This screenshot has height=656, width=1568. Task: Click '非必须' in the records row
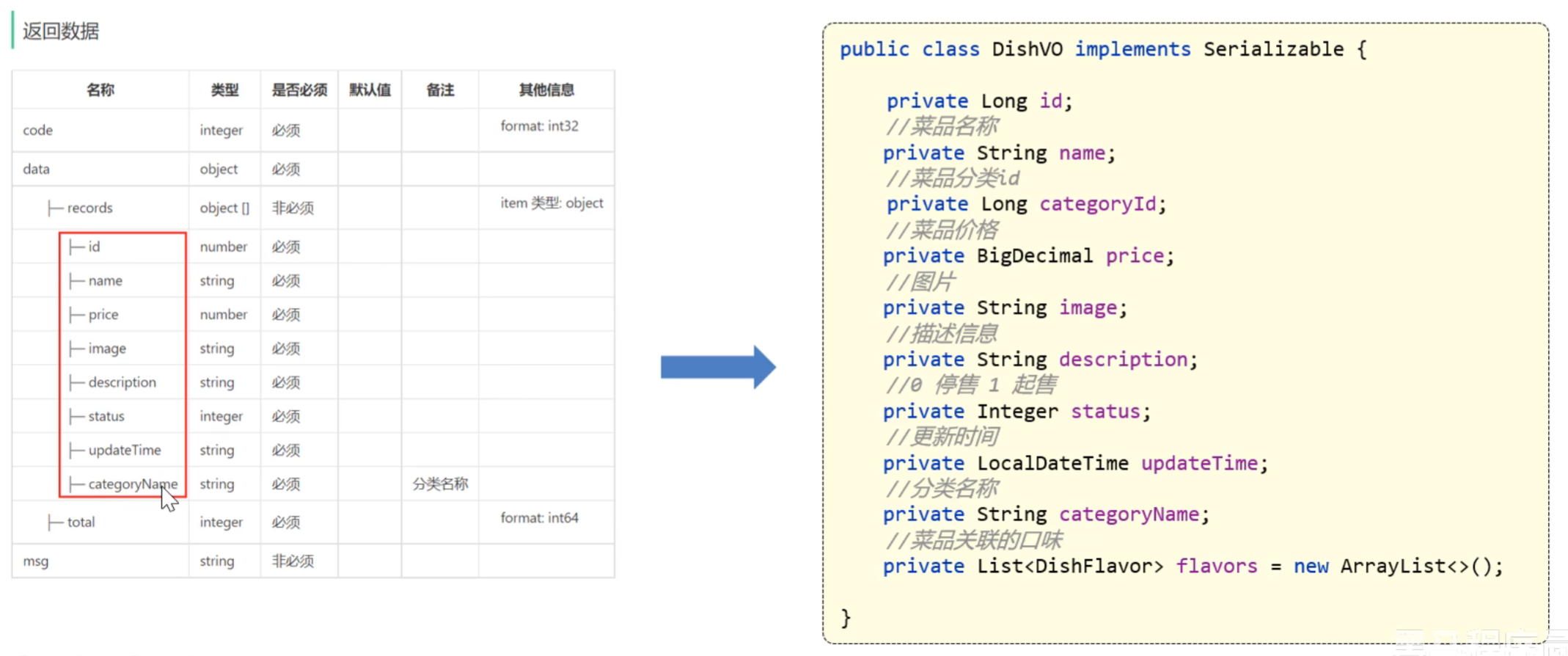[x=293, y=208]
